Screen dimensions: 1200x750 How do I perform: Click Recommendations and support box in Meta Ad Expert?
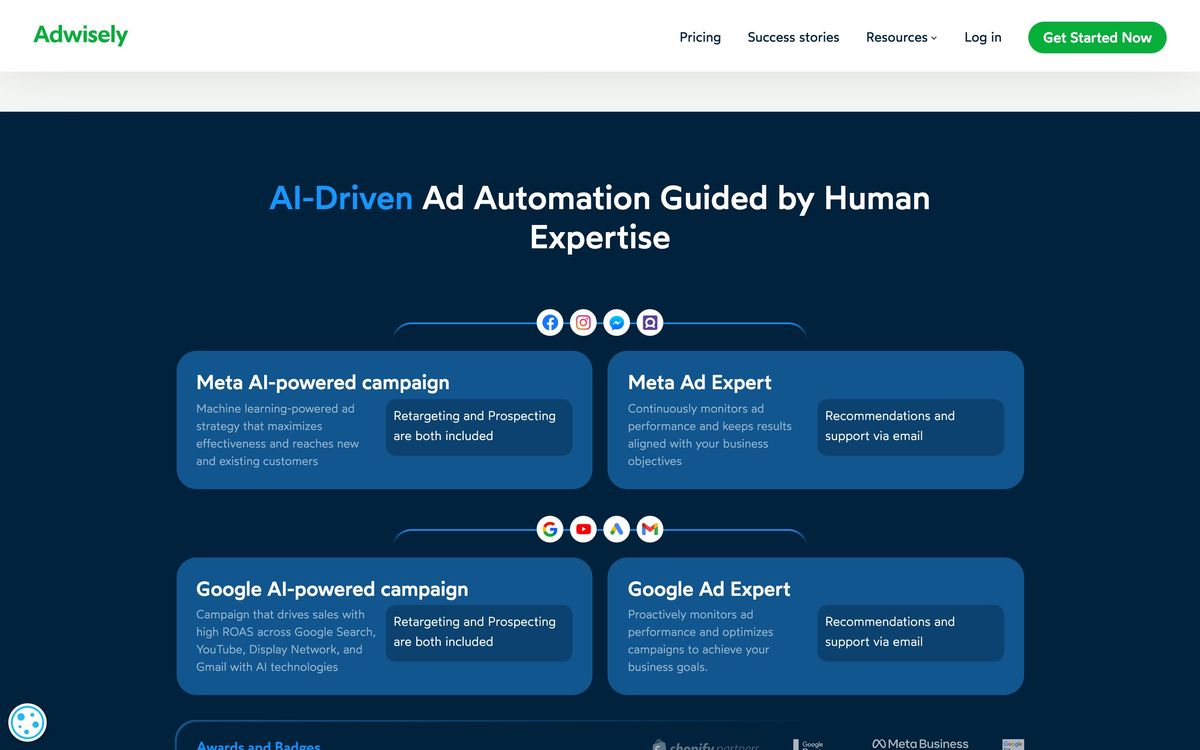click(910, 427)
